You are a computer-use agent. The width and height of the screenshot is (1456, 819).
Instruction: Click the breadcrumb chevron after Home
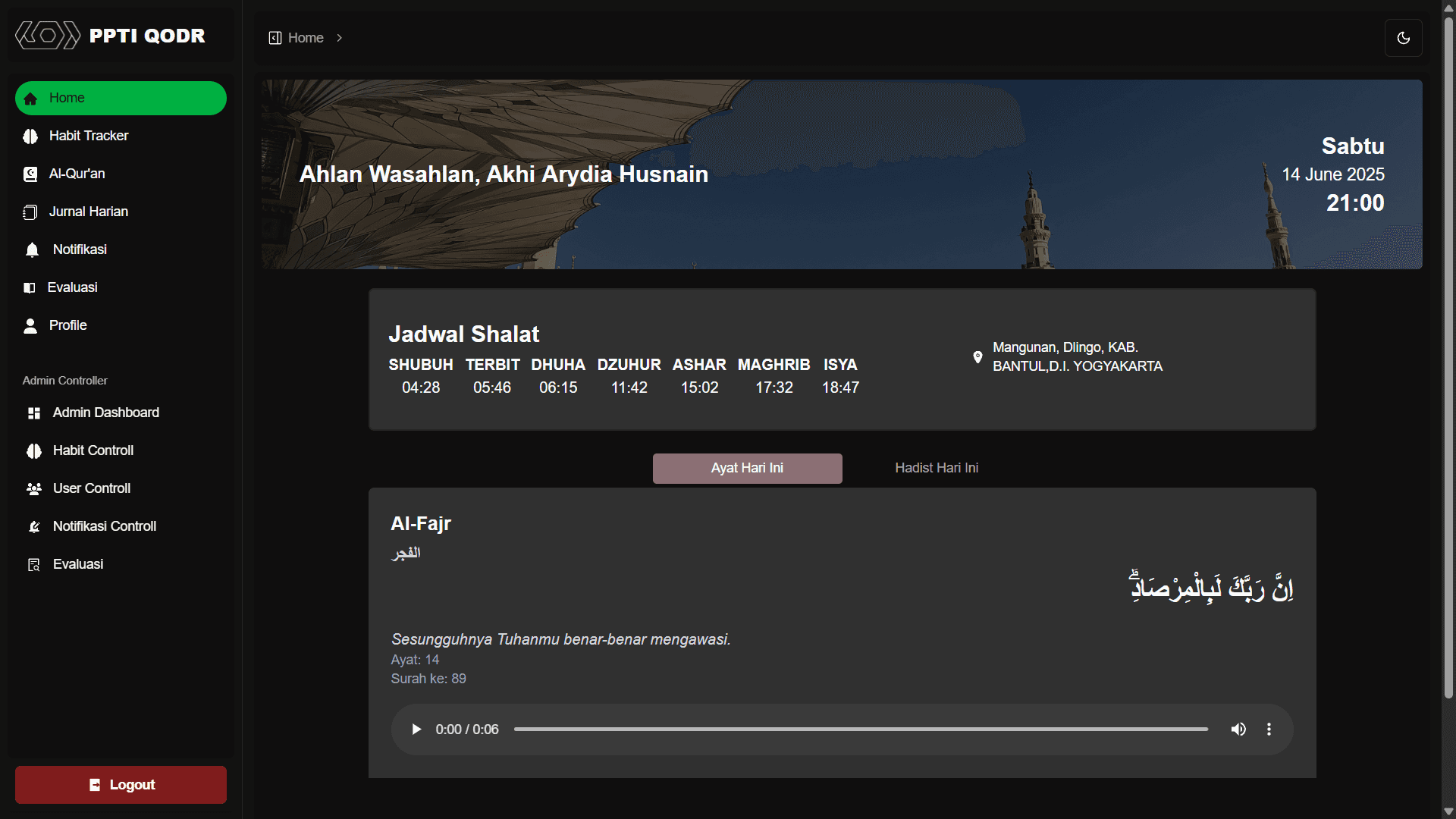click(x=340, y=38)
